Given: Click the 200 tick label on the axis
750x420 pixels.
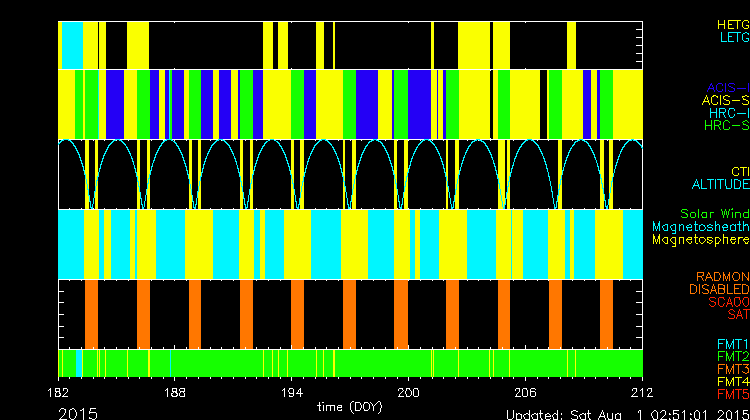Looking at the screenshot, I should click(408, 392).
